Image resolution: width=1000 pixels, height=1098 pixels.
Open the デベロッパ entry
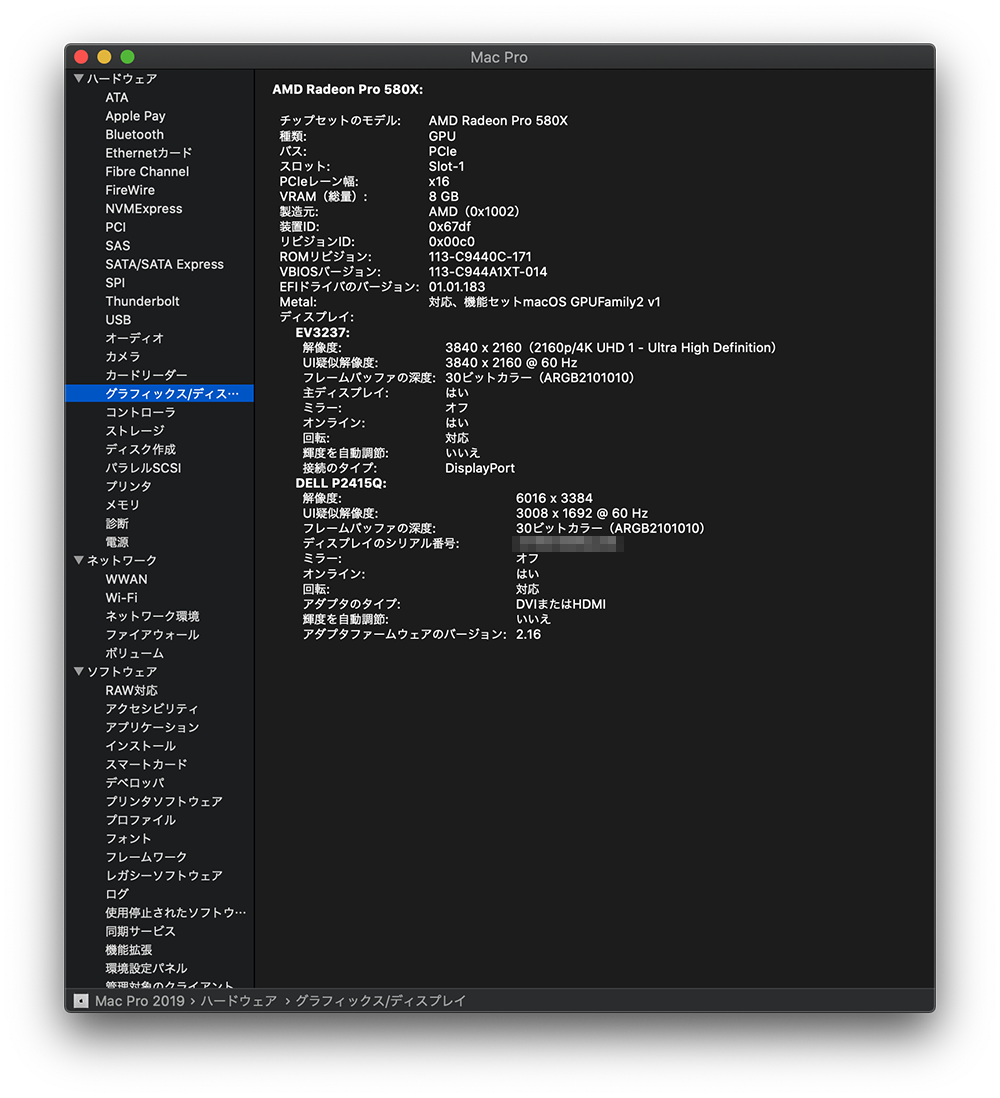[134, 783]
